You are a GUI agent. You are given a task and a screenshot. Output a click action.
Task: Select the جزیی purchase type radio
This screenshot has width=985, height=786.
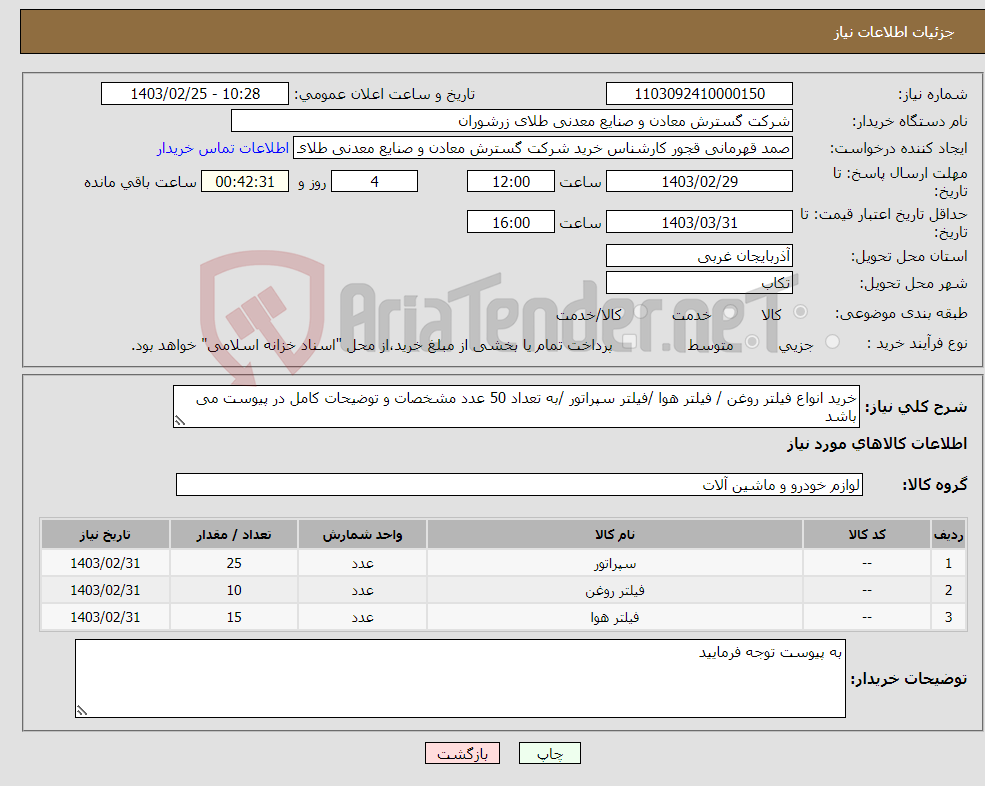(x=832, y=342)
